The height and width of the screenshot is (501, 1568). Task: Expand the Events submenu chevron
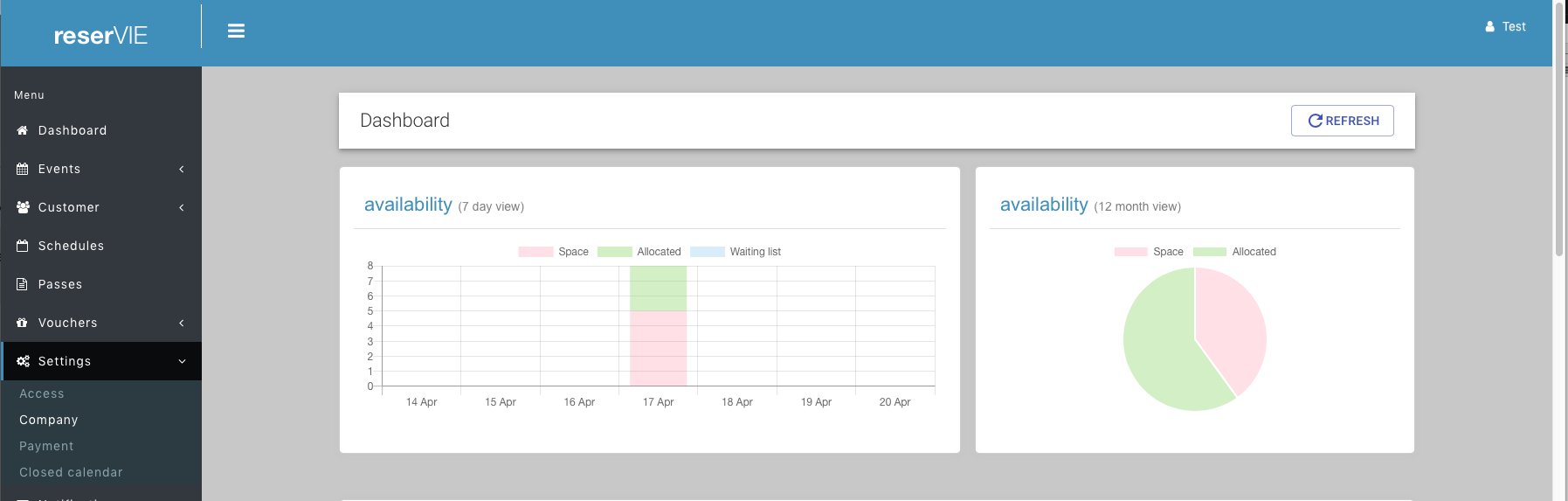click(x=182, y=169)
